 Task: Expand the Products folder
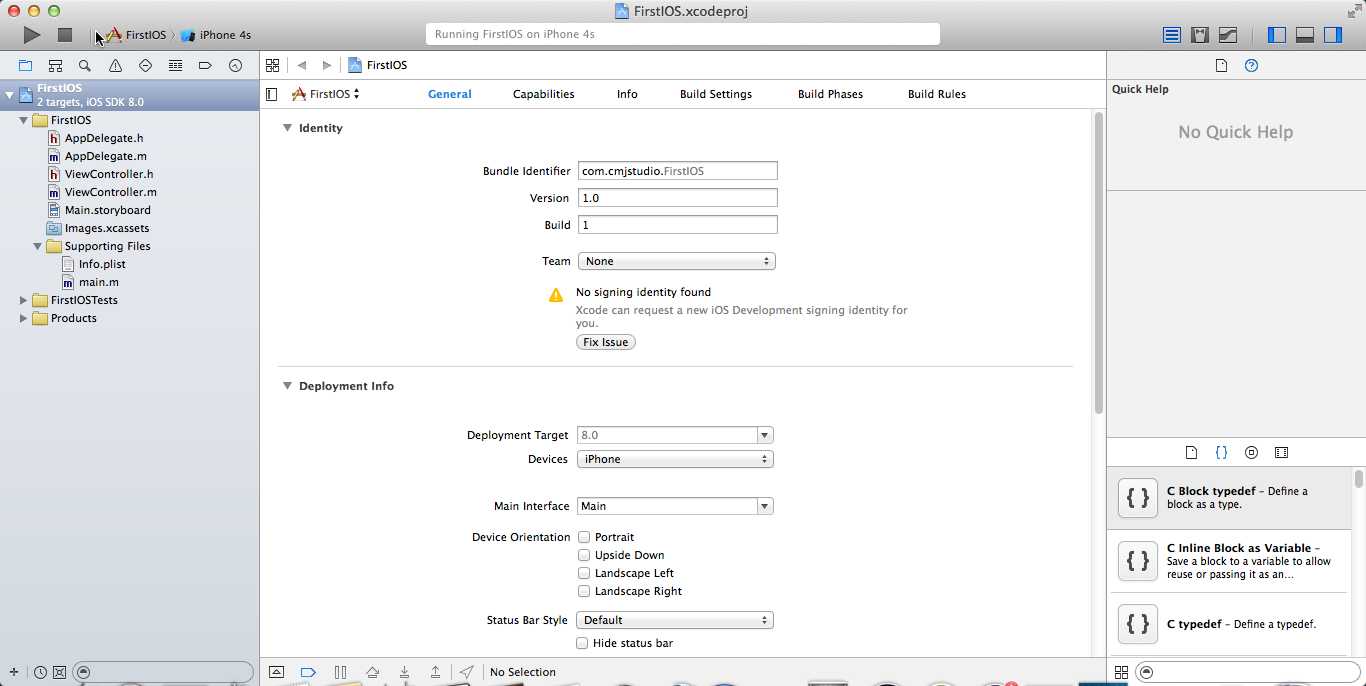coord(23,318)
